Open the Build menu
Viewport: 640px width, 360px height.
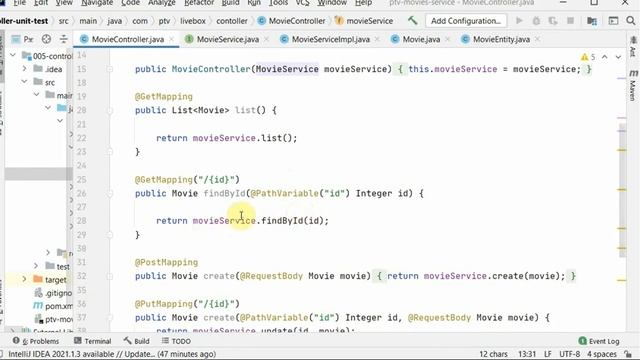[x=230, y=3]
